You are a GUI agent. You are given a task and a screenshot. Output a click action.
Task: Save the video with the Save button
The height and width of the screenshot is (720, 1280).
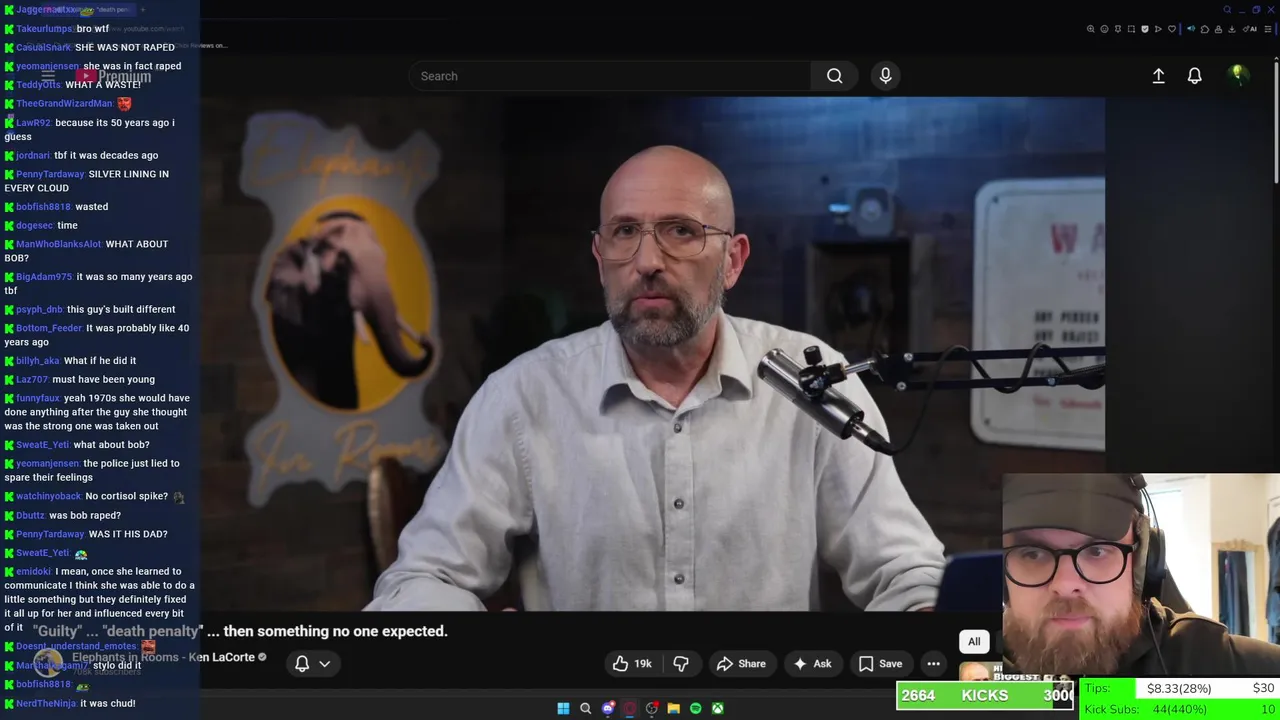880,663
